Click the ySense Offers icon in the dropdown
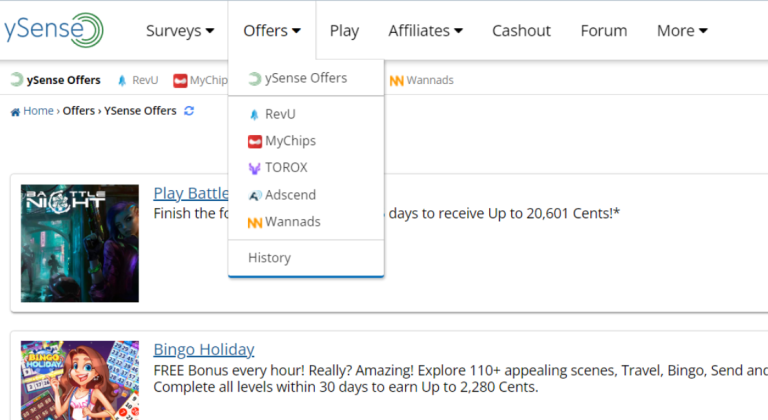The width and height of the screenshot is (768, 420). [254, 79]
